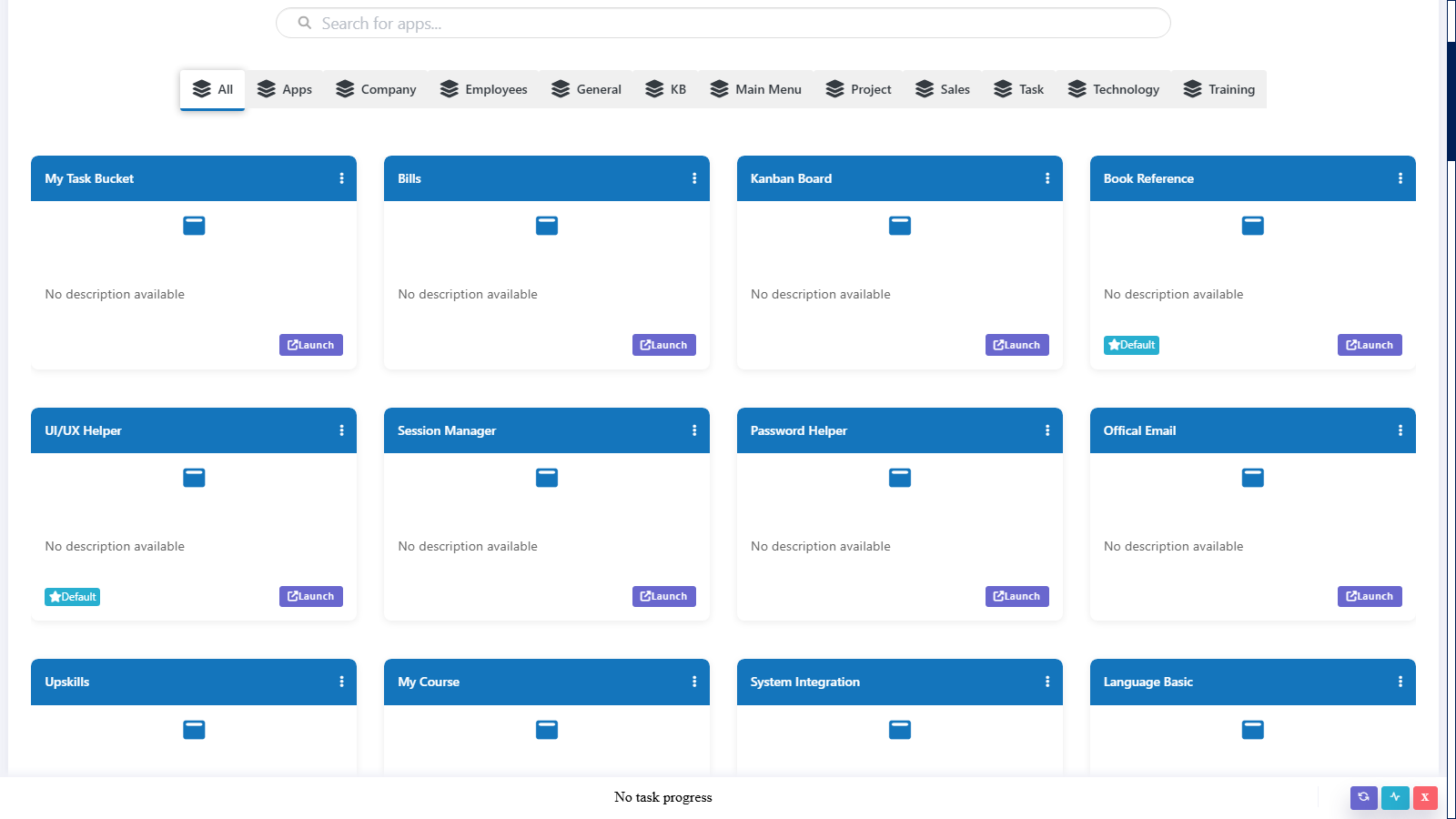The image size is (1456, 819).
Task: Click the Bills app icon
Action: coord(547,226)
